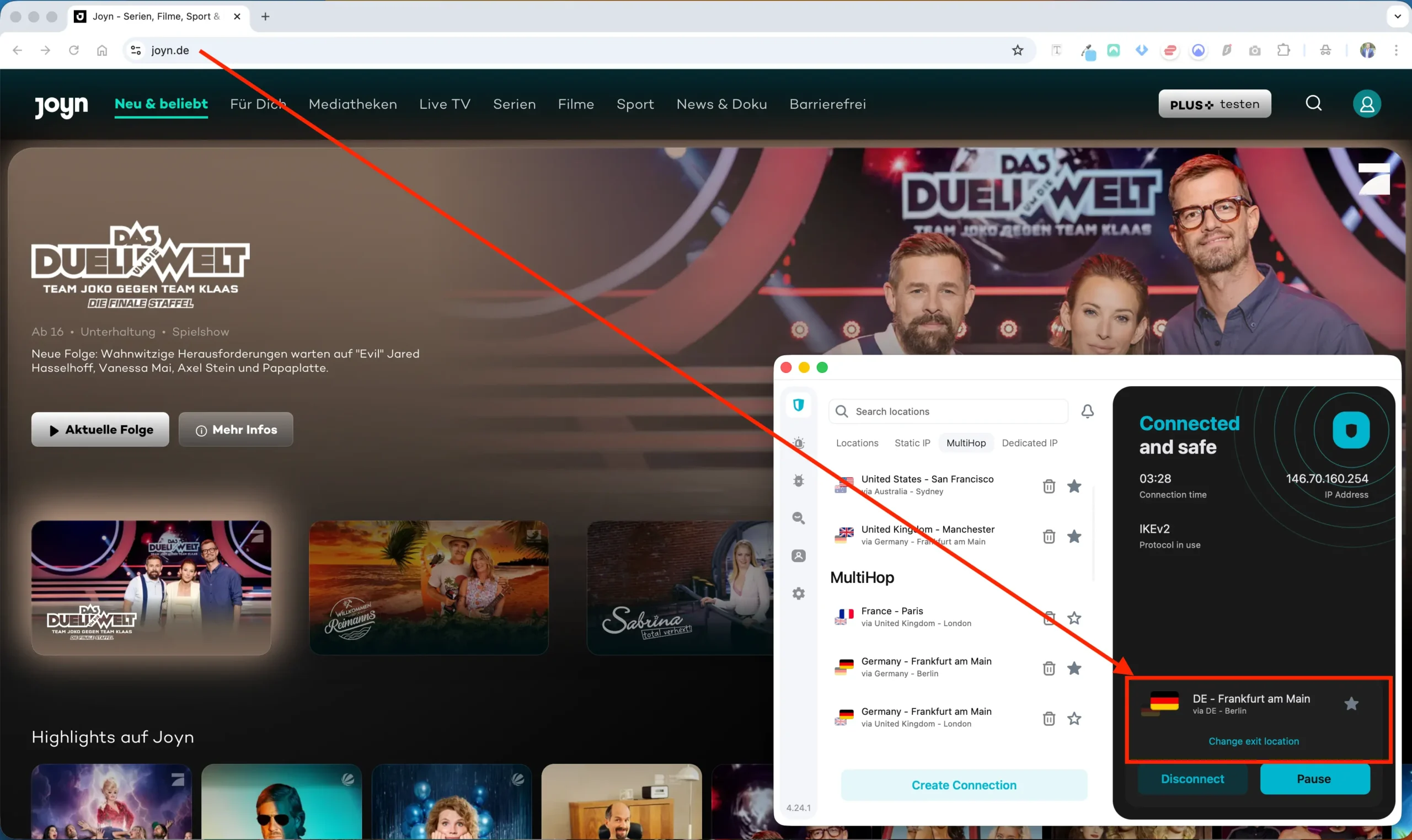Unfavorite United States - San Francisco star
Screen dimensions: 1412x840
[x=1074, y=486]
